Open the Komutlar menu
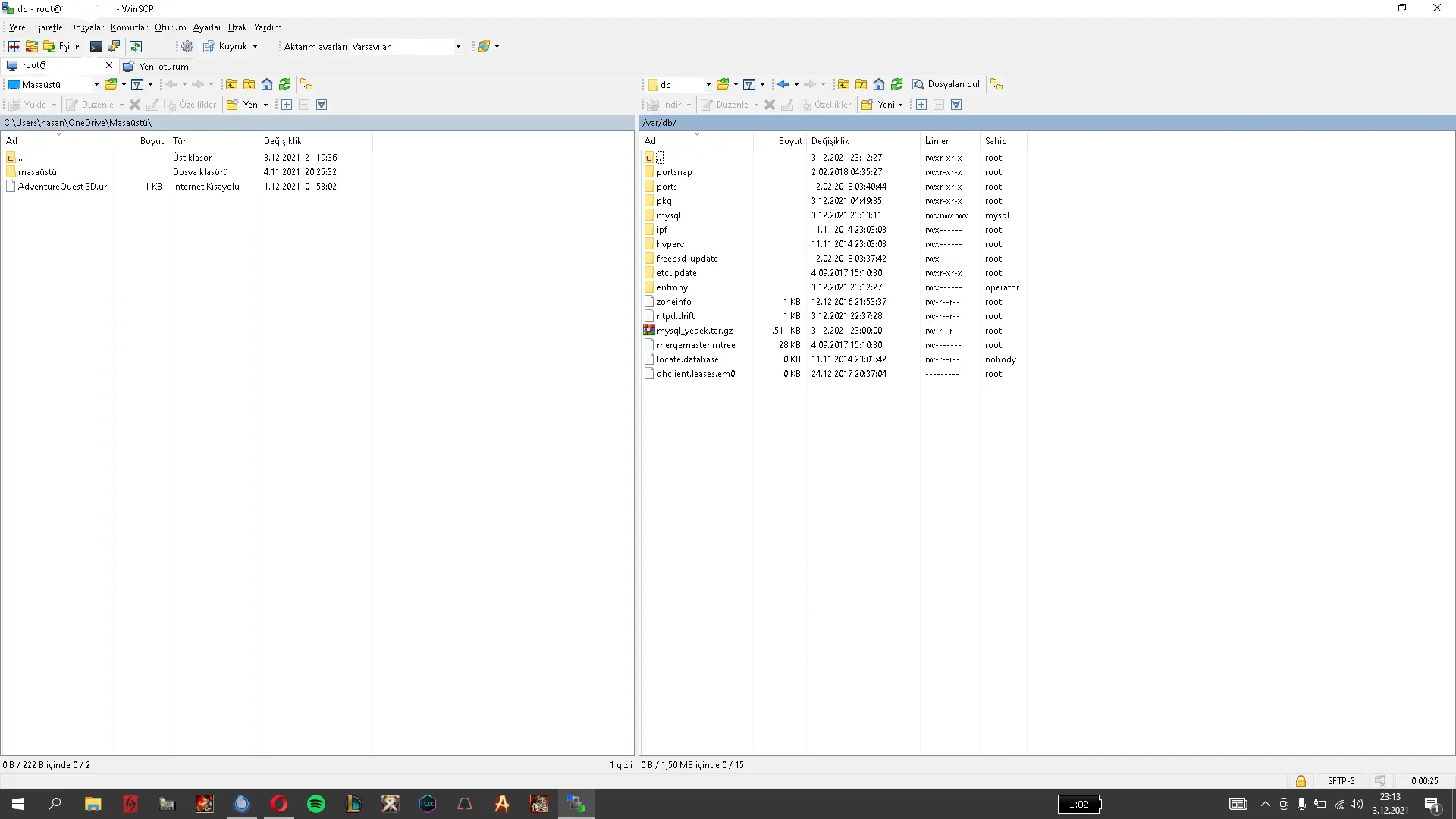1456x819 pixels. pyautogui.click(x=129, y=27)
